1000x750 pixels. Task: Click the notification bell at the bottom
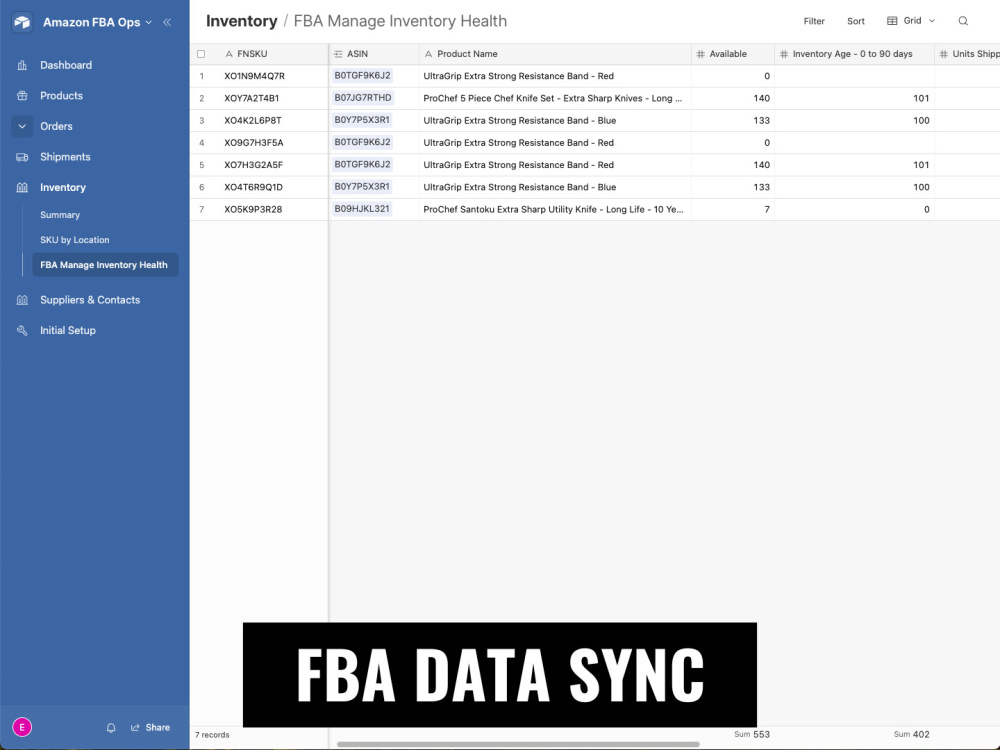[111, 727]
